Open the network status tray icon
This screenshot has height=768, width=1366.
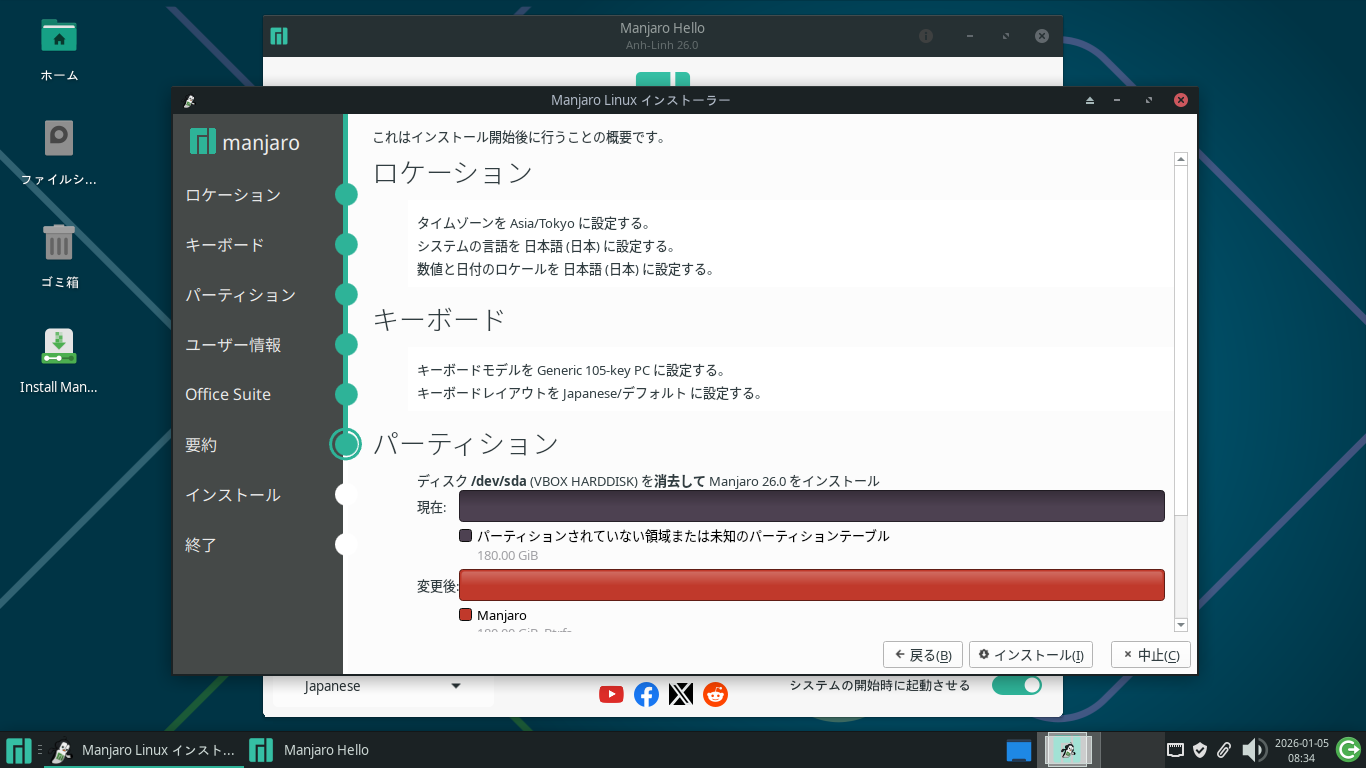click(1176, 750)
